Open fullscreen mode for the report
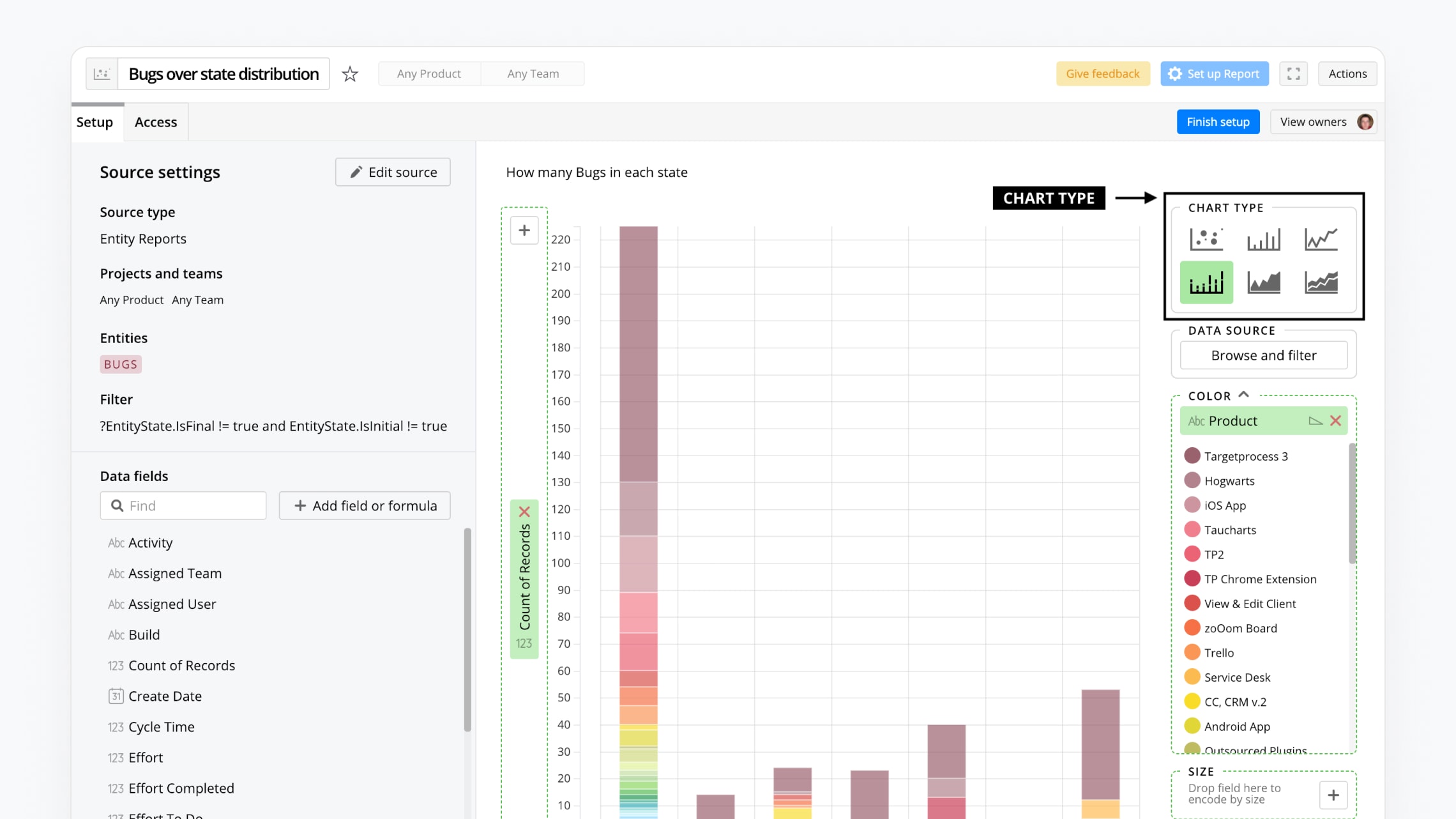This screenshot has height=819, width=1456. [1293, 73]
